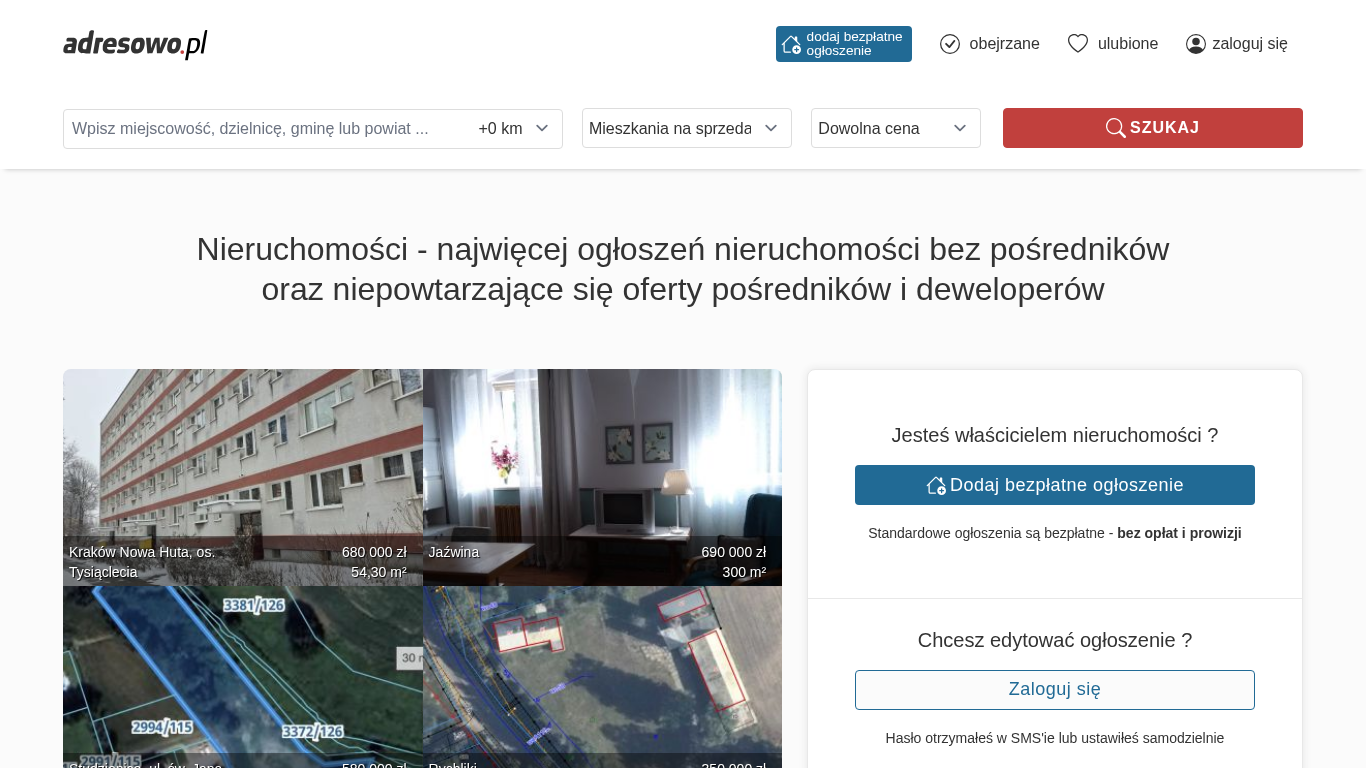Click magnifier icon in the SZUKAJ button

pyautogui.click(x=1115, y=128)
